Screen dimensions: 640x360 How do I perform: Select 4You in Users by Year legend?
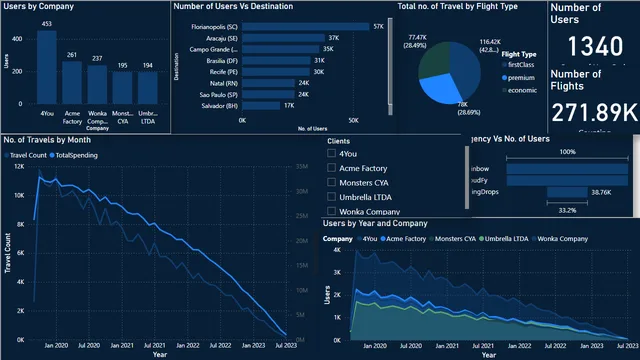(x=367, y=239)
